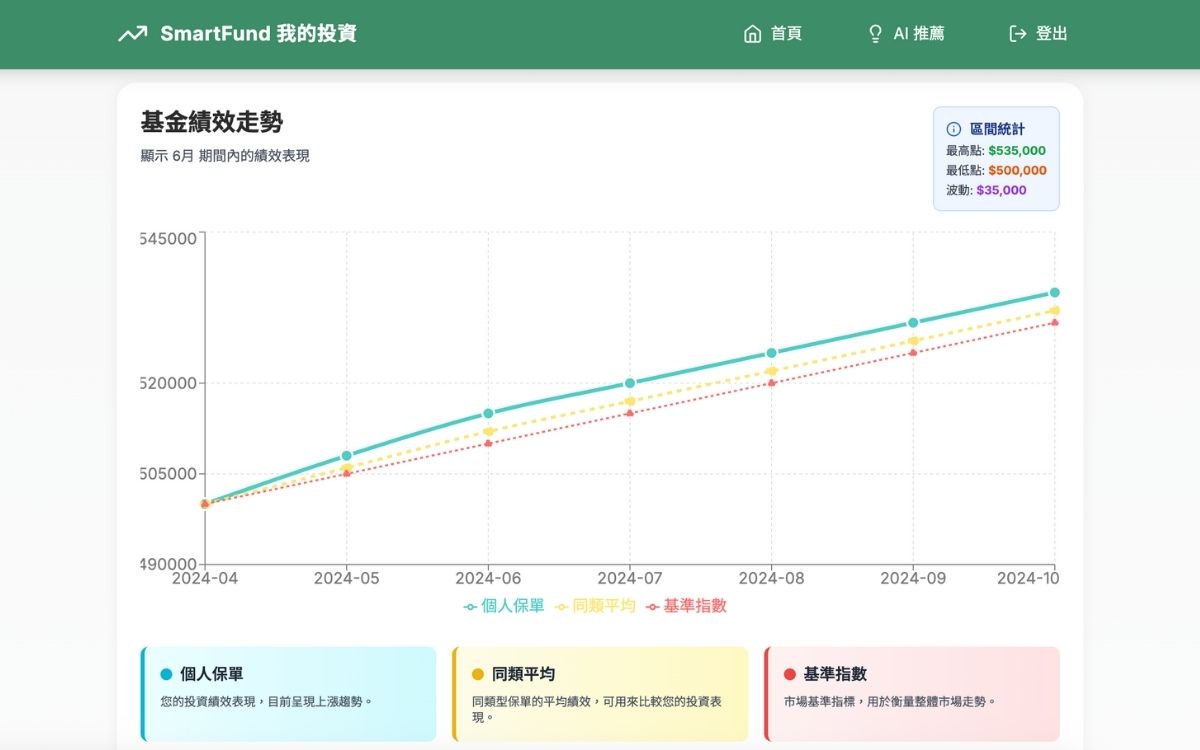Click the logout arrow icon beside 登出
1200x750 pixels.
tap(1017, 33)
